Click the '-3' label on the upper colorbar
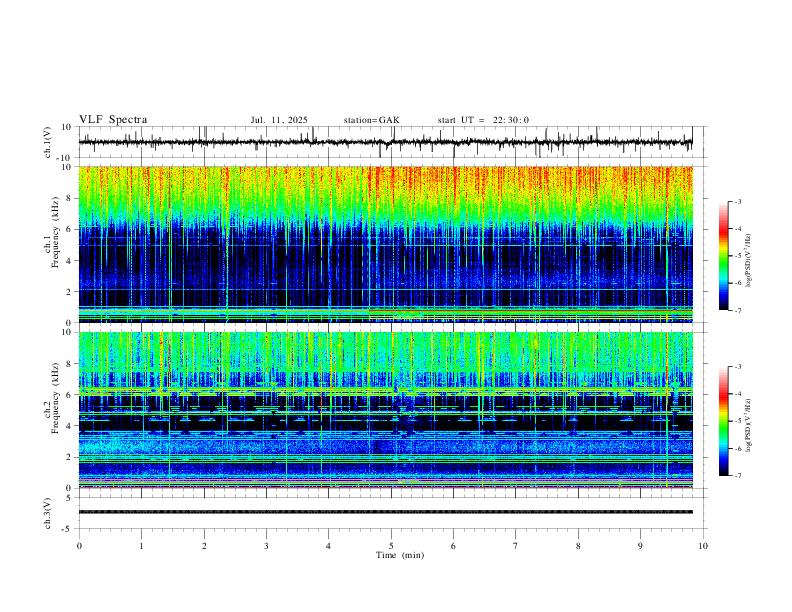 (737, 201)
